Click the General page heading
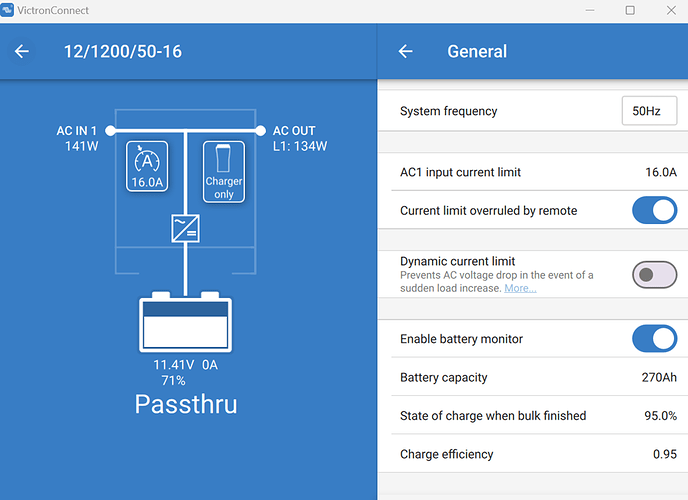The width and height of the screenshot is (688, 500). [x=477, y=51]
